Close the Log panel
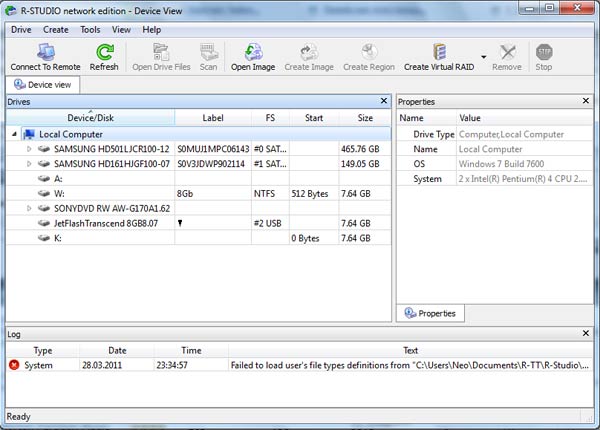 click(588, 332)
